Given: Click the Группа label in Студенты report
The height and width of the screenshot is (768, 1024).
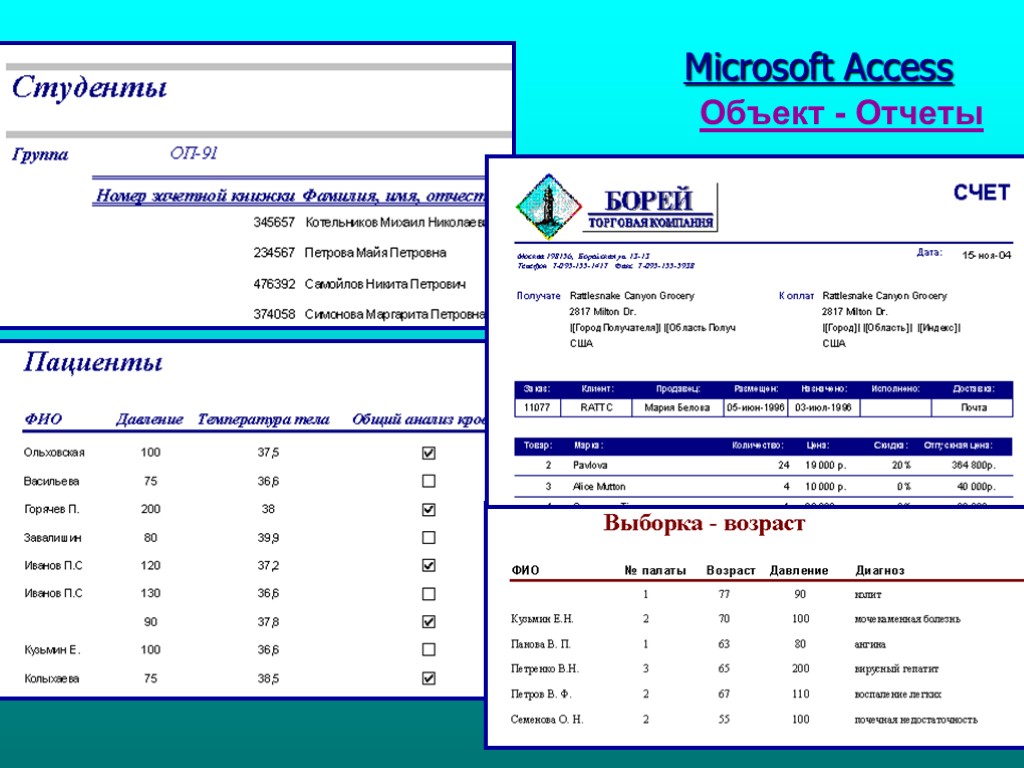Looking at the screenshot, I should (40, 155).
